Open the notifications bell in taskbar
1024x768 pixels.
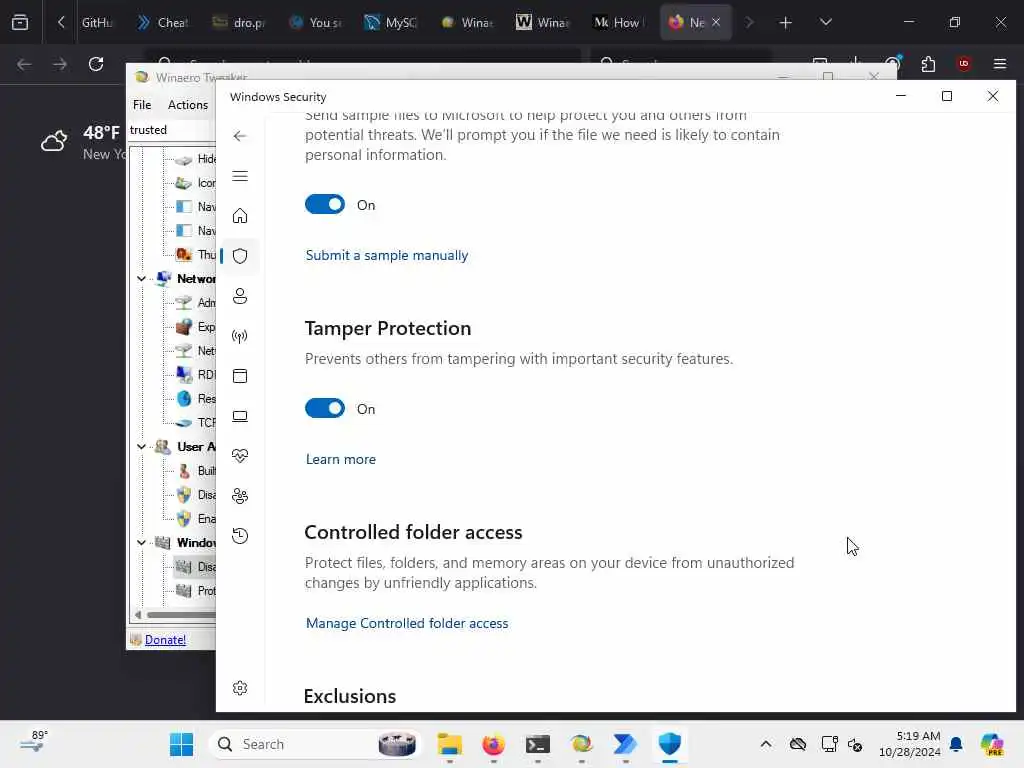(x=956, y=744)
